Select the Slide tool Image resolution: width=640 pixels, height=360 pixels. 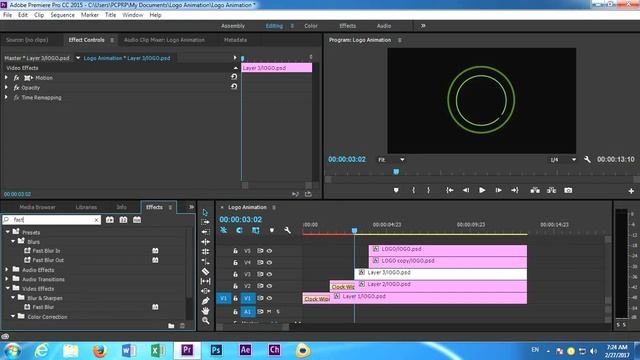(205, 291)
